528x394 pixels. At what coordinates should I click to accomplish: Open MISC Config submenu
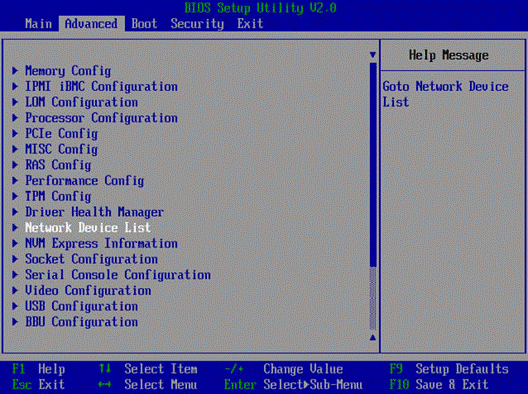[62, 149]
